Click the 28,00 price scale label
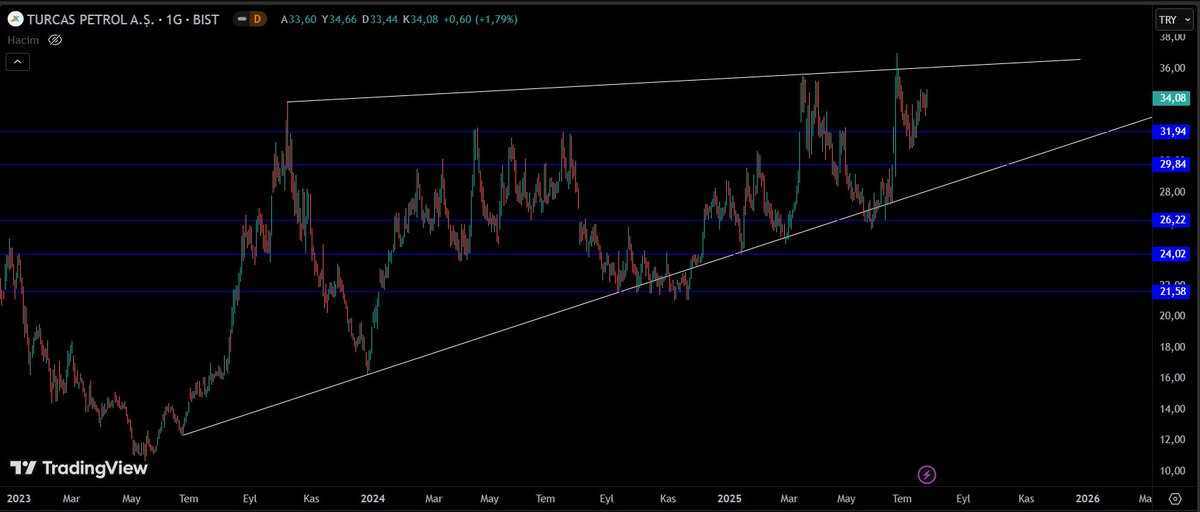 pyautogui.click(x=1172, y=192)
